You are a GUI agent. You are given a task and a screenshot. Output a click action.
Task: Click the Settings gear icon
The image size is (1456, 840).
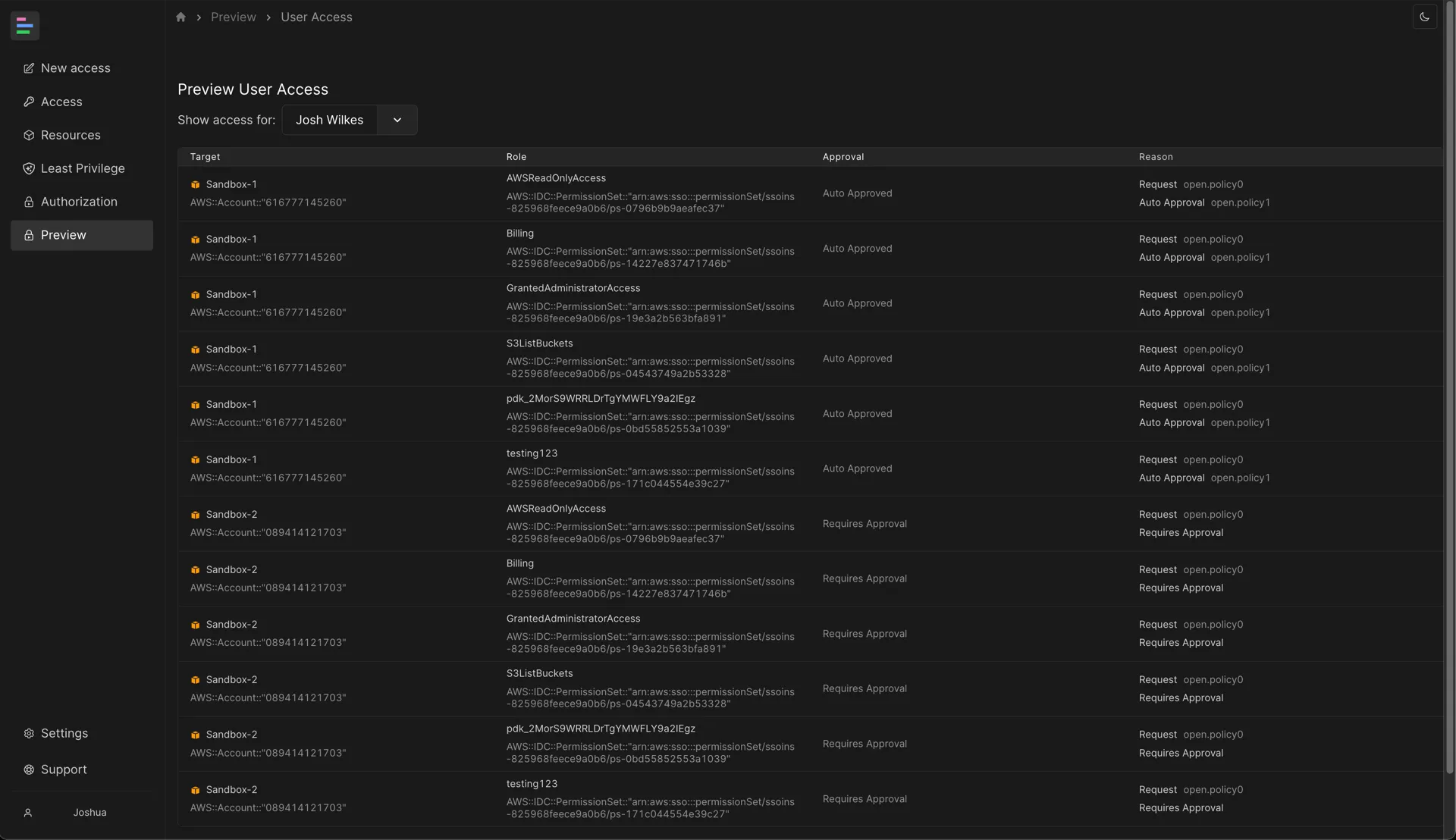point(29,734)
